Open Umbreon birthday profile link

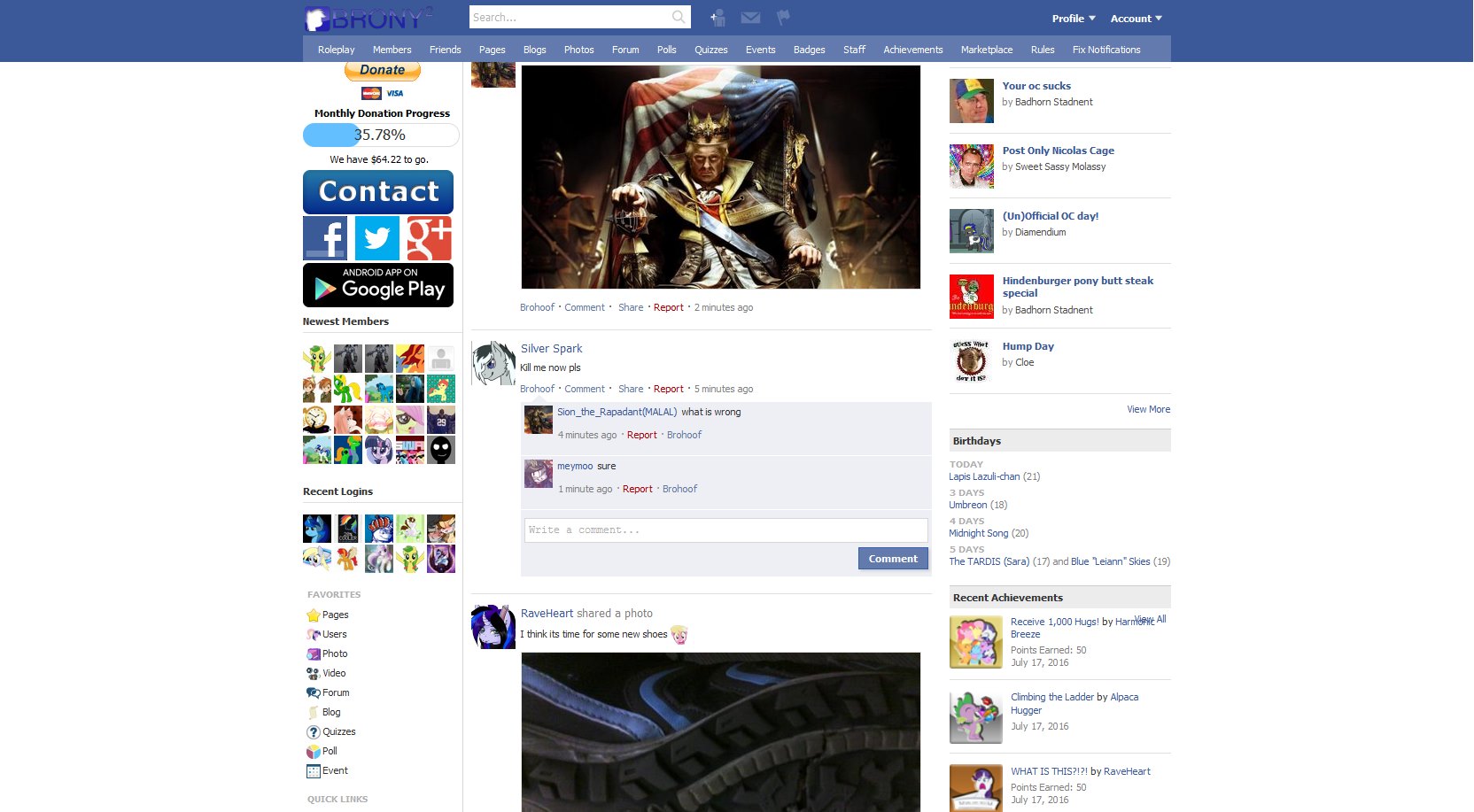pos(967,505)
